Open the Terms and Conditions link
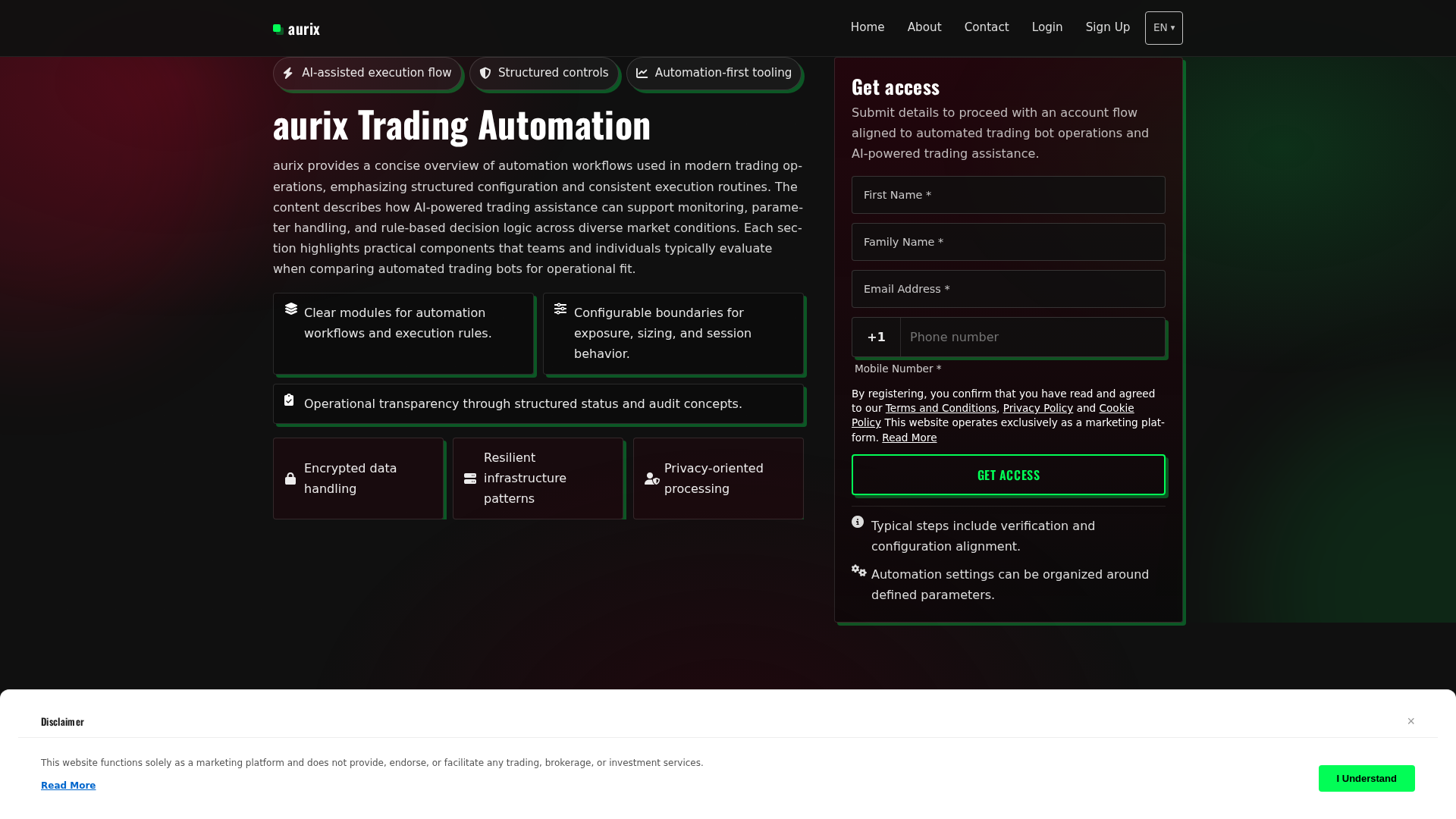Viewport: 1456px width, 819px height. pos(941,408)
